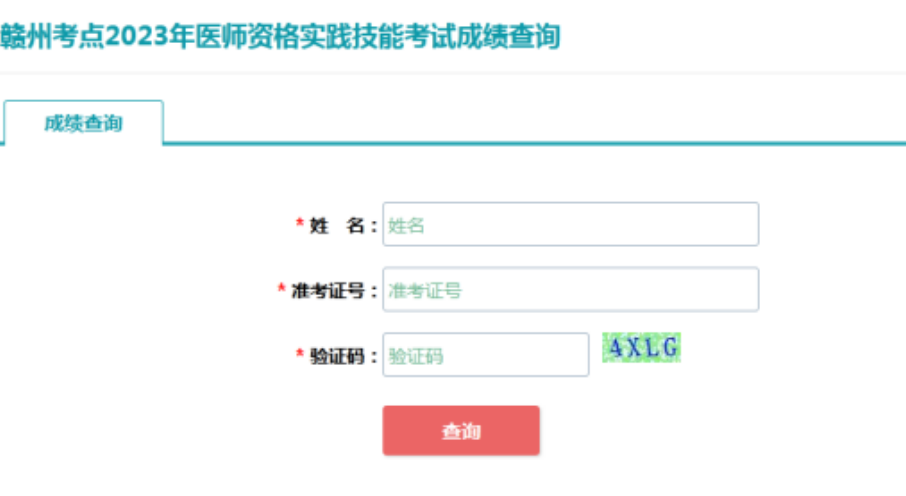Click the digit 4 in the captcha
The image size is (906, 496).
click(x=615, y=347)
